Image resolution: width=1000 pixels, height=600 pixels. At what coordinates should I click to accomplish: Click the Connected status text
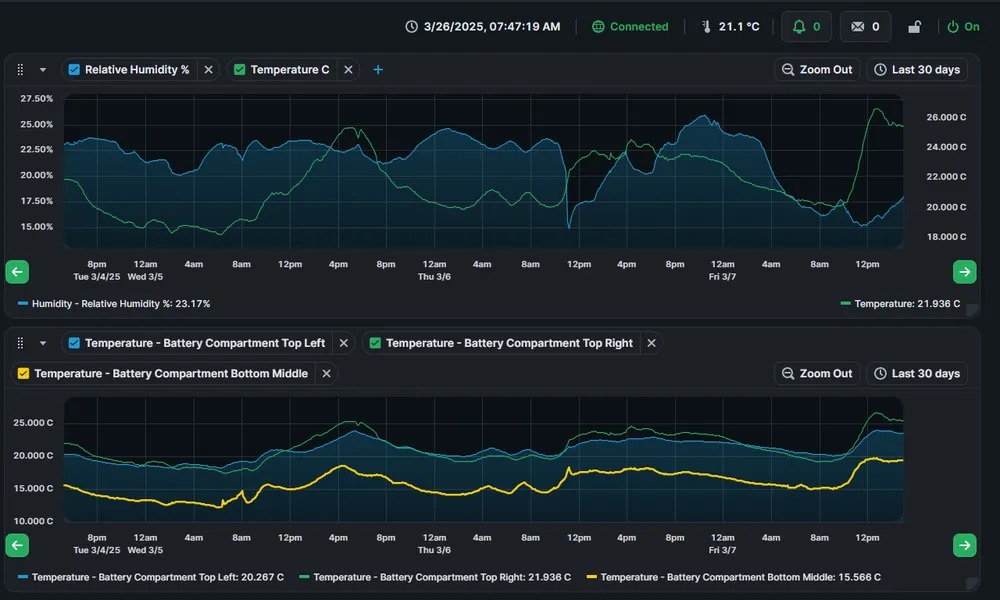(x=639, y=27)
